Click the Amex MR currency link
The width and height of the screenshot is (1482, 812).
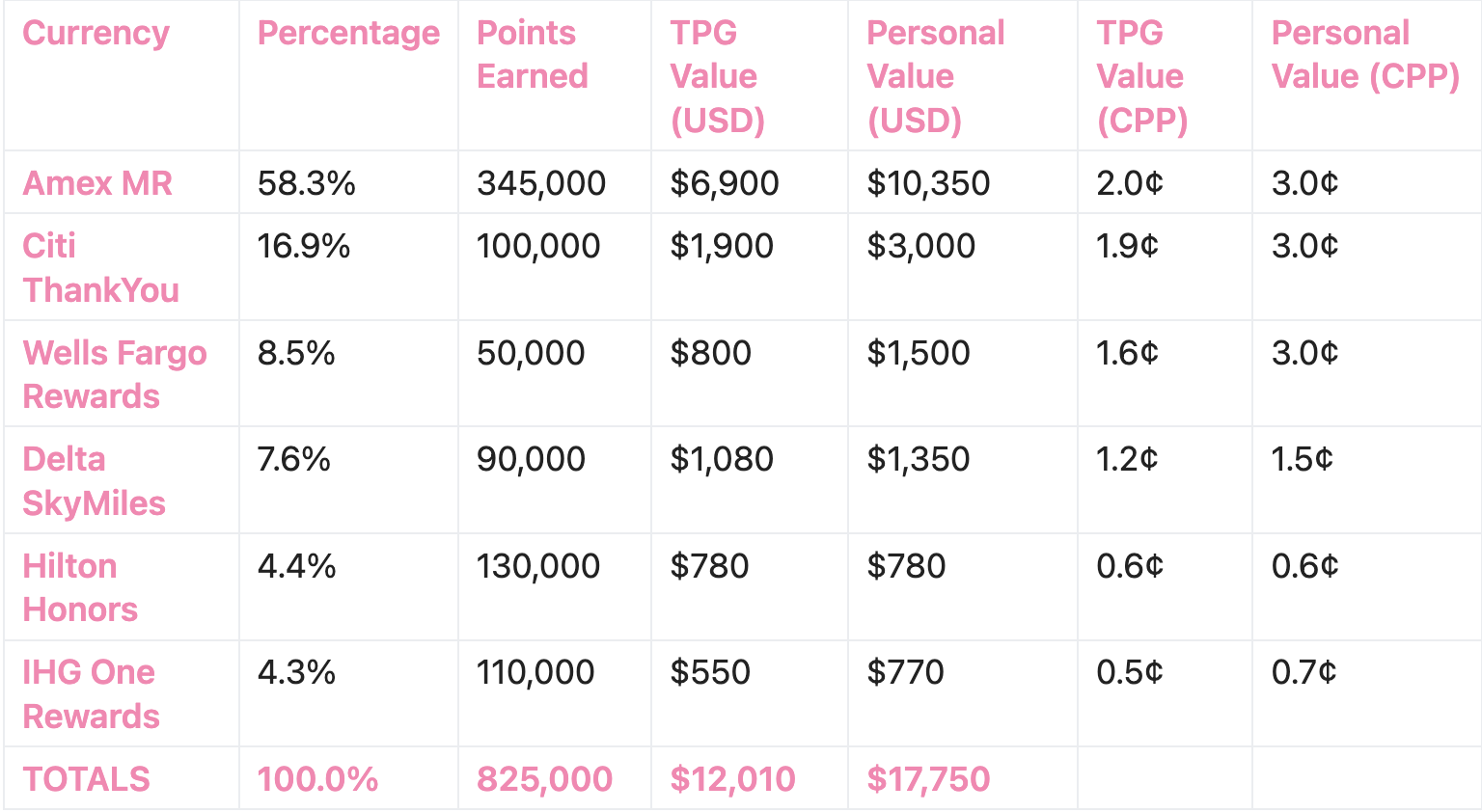tap(96, 183)
